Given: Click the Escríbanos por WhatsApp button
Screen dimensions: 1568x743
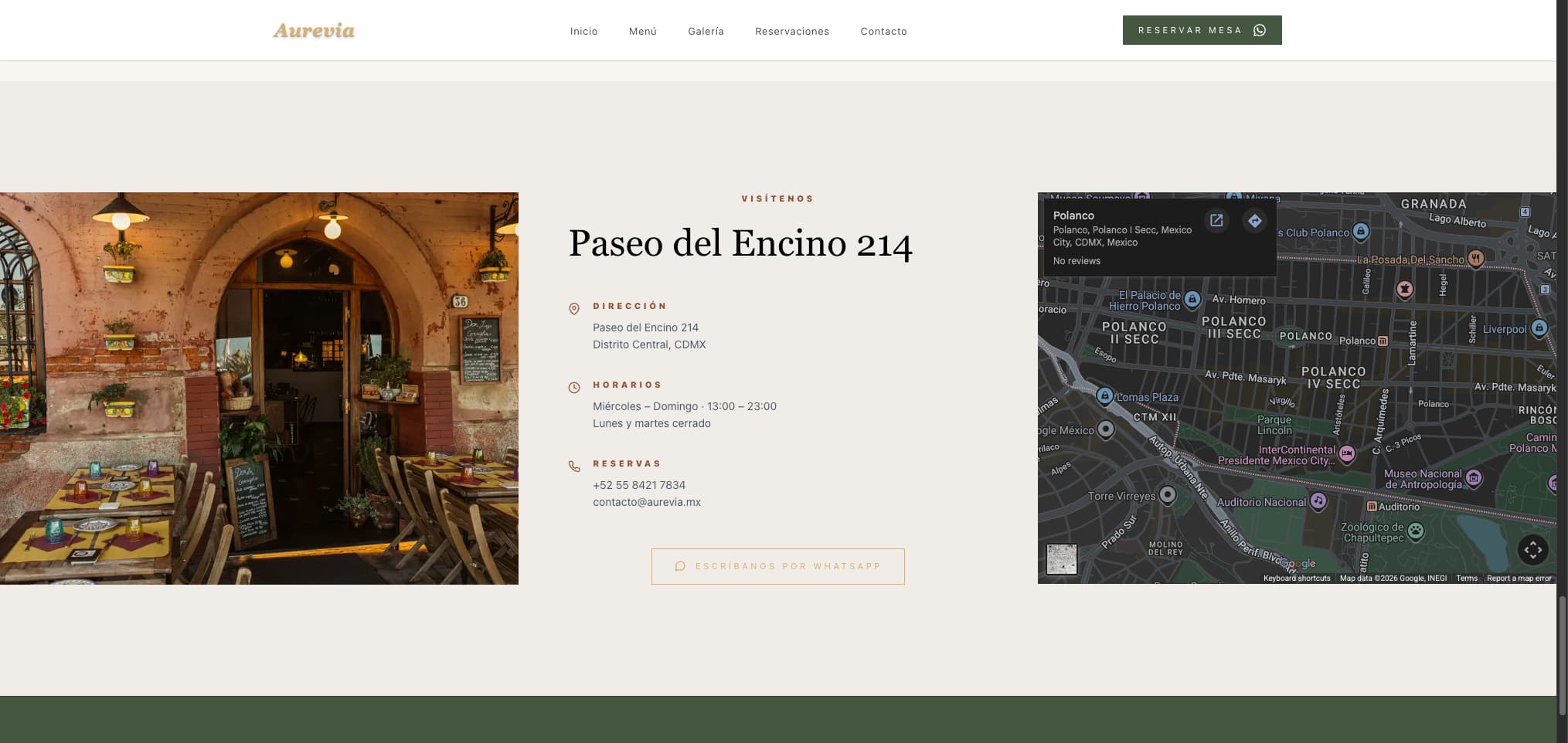Looking at the screenshot, I should point(777,566).
